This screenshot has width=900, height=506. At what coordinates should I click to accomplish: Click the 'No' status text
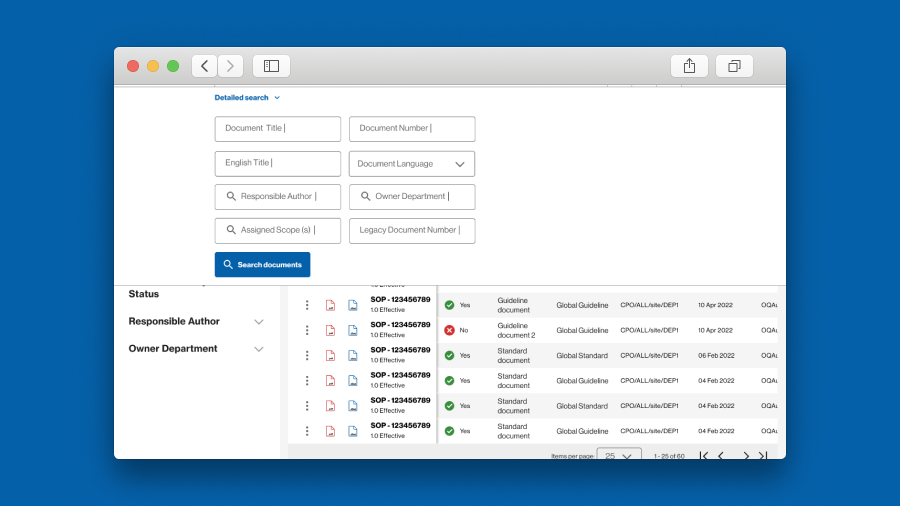(464, 330)
